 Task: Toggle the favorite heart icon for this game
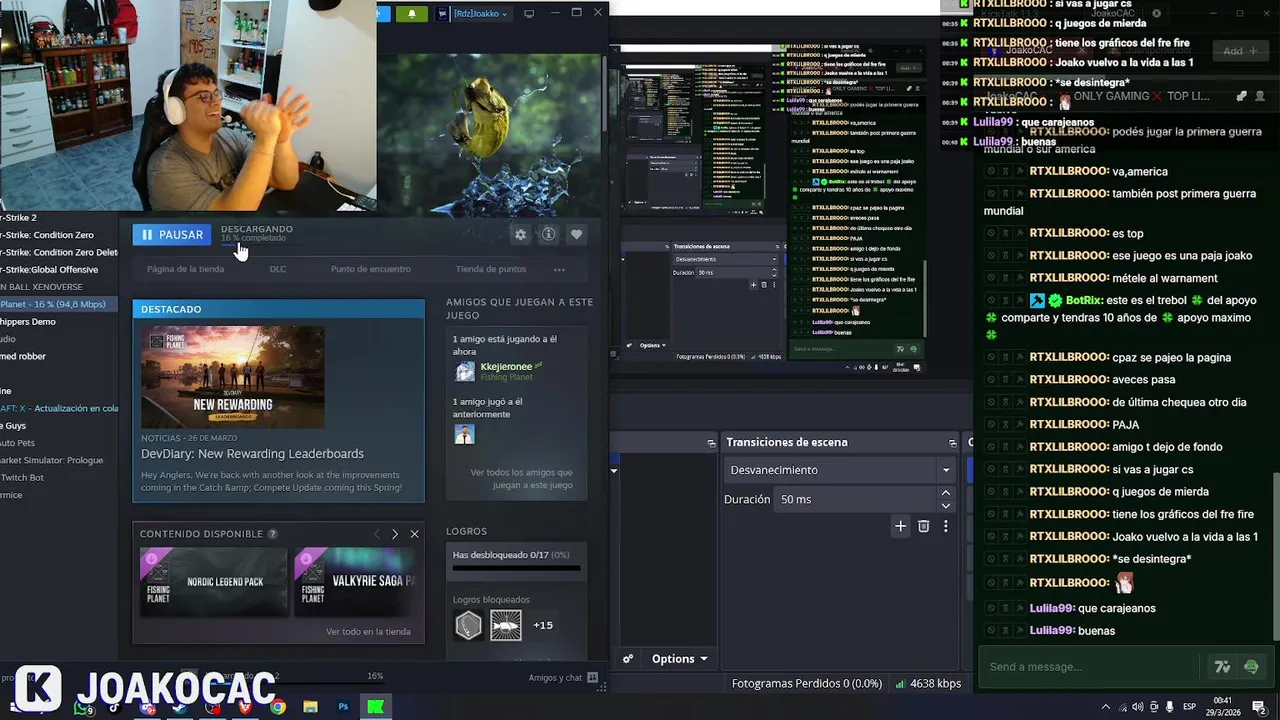point(576,234)
